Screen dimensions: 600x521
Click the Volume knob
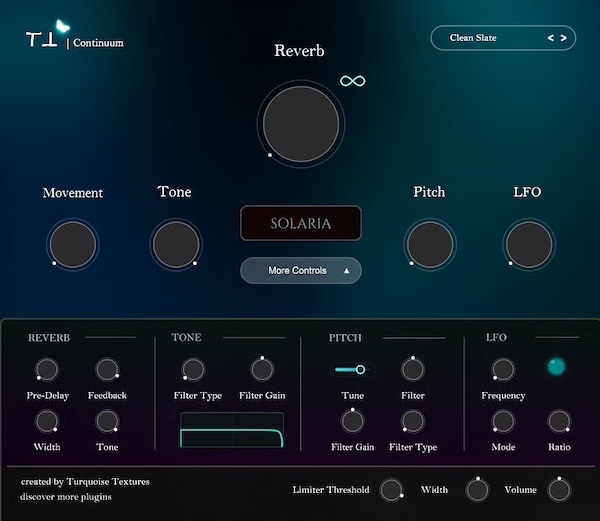(x=559, y=490)
